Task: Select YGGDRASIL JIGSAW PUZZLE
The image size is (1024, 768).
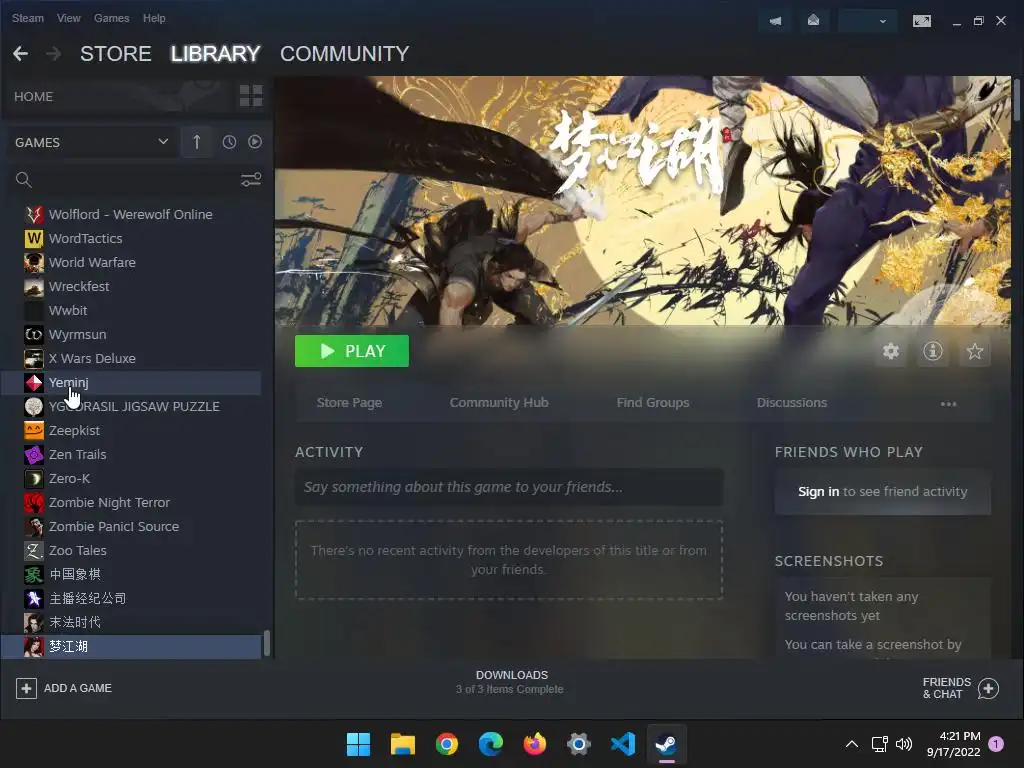Action: point(131,407)
